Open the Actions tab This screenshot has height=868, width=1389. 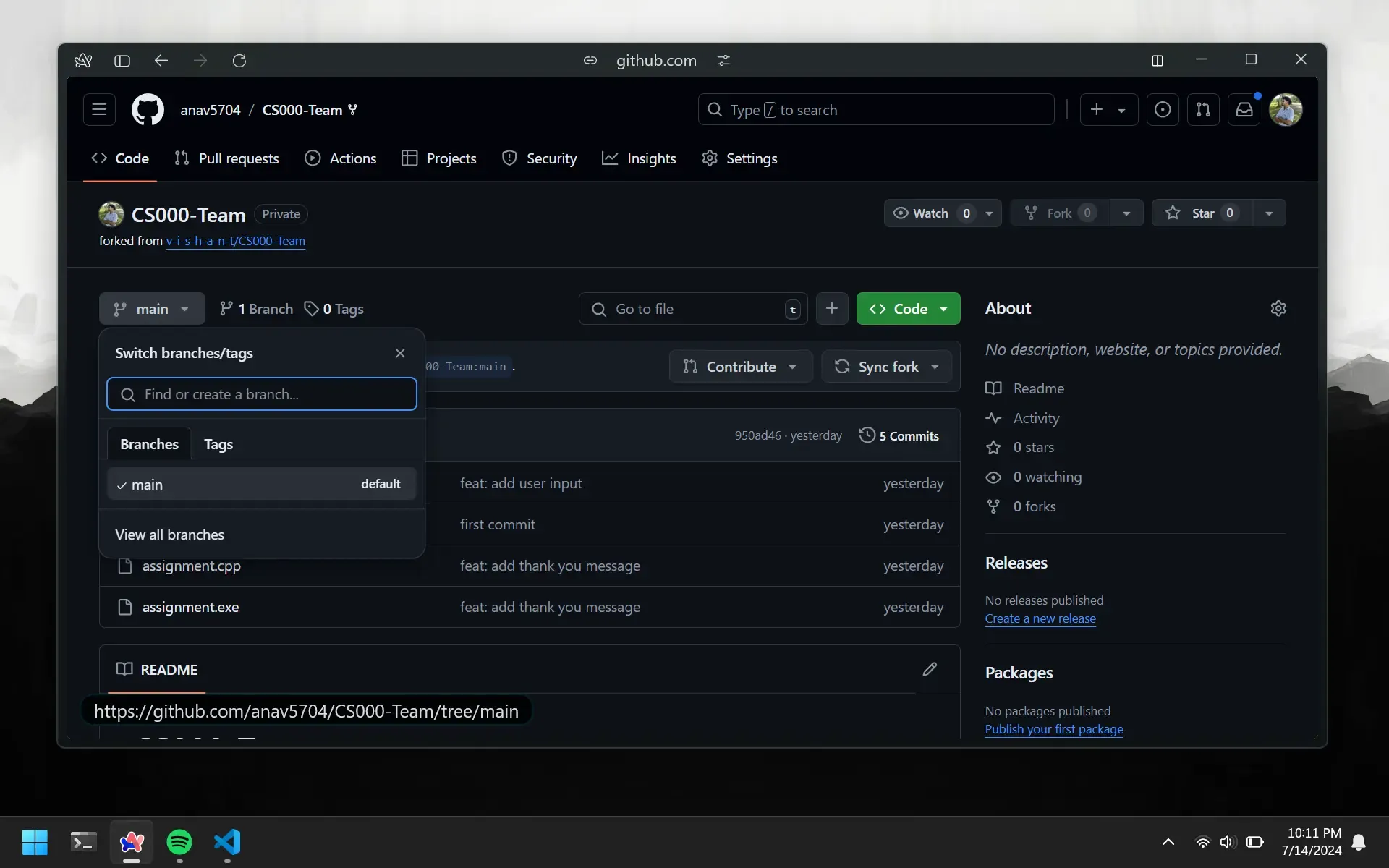pos(341,158)
